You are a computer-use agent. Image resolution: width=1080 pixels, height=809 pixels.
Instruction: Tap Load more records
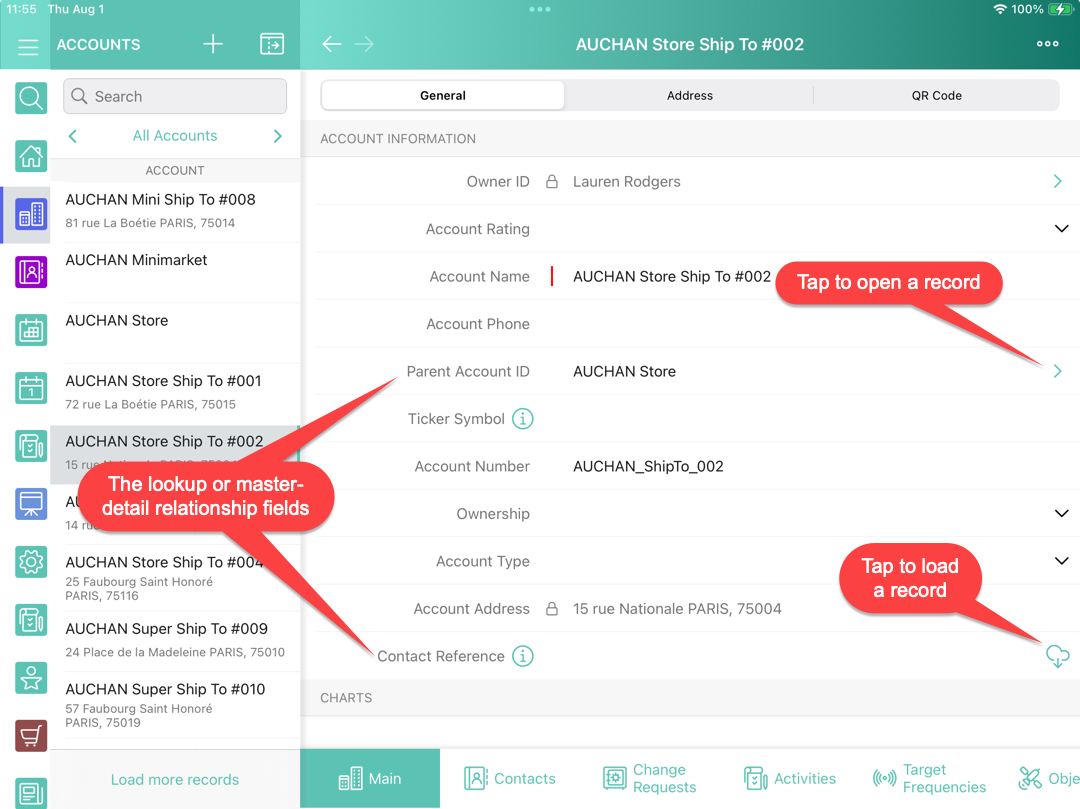coord(175,780)
